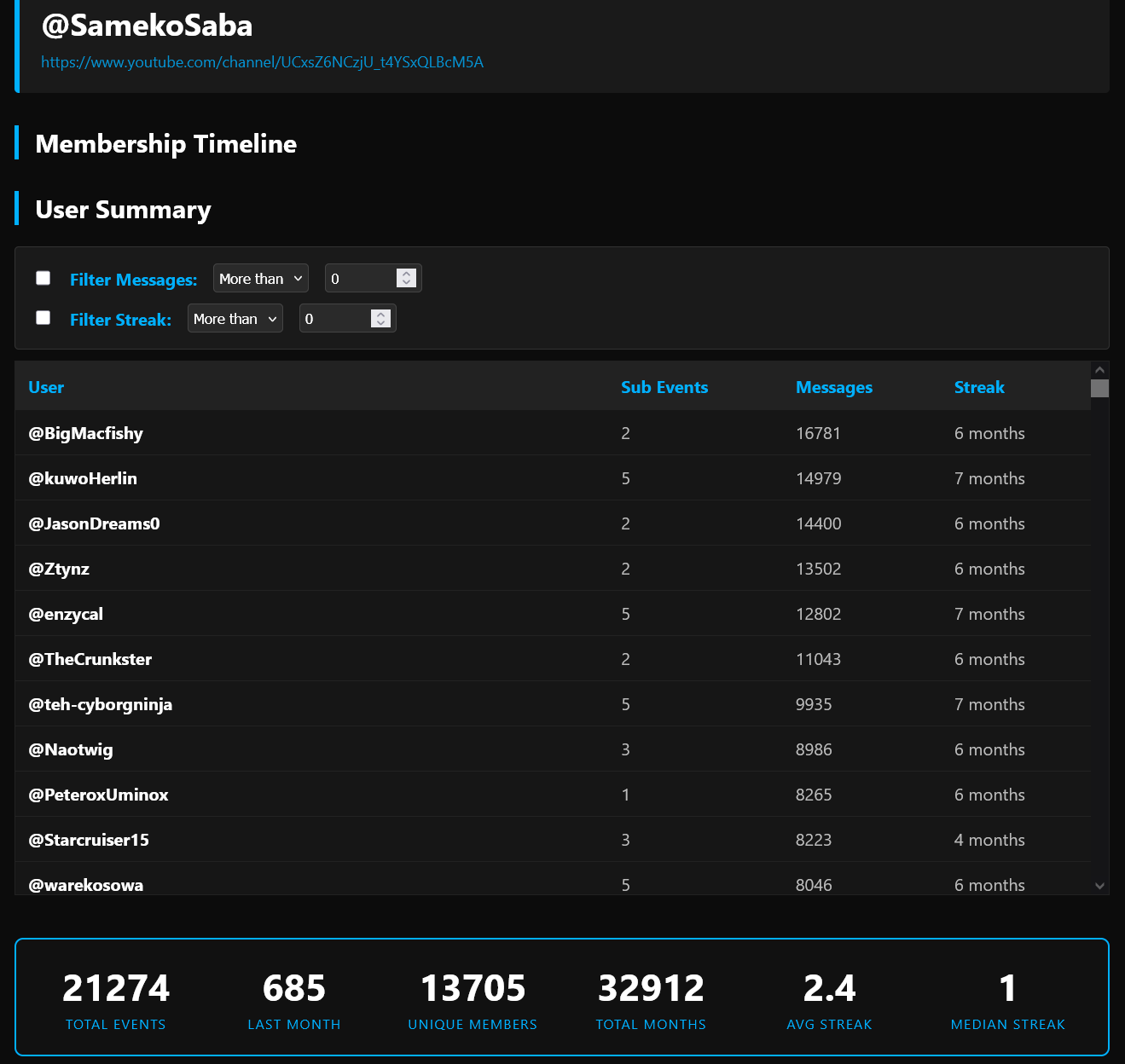
Task: Click the table scrollbar up arrow
Action: [x=1100, y=370]
